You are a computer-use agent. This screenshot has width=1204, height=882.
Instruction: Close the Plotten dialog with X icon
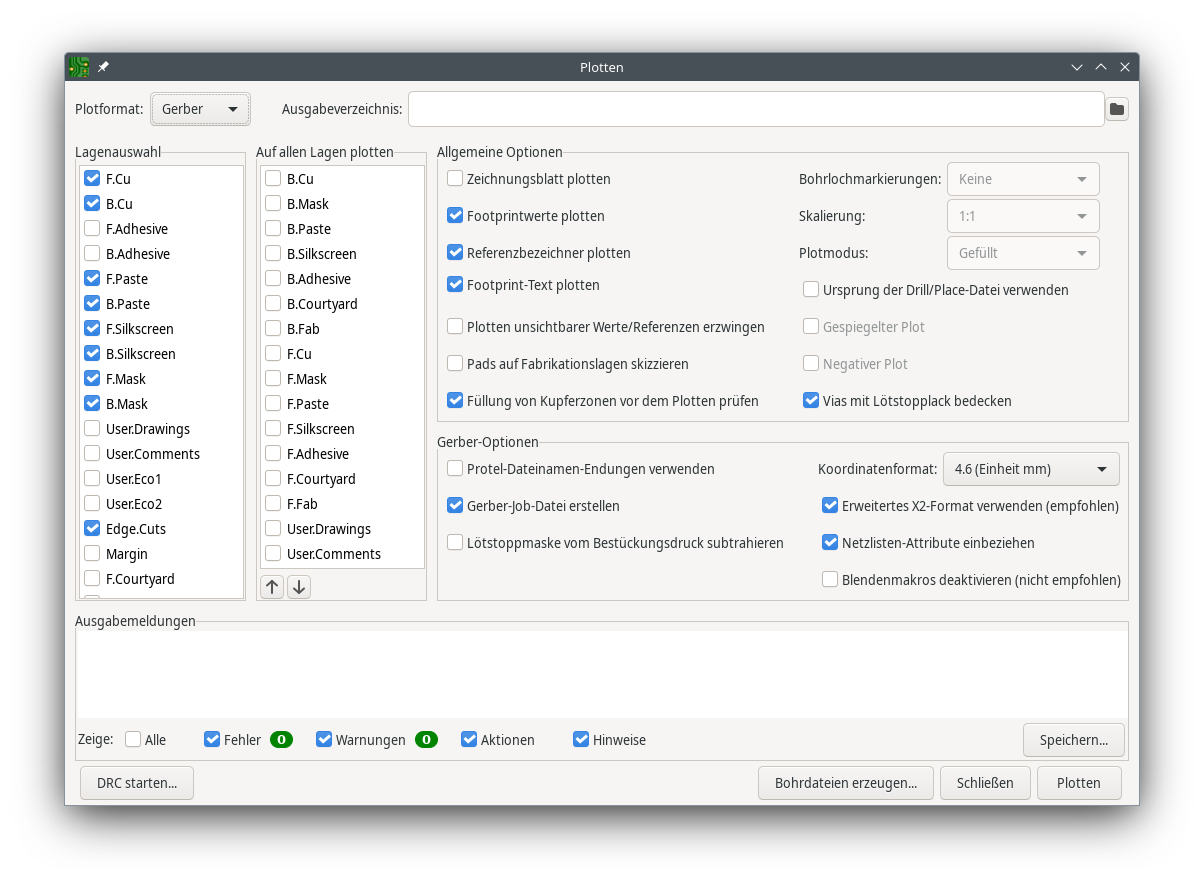1125,67
